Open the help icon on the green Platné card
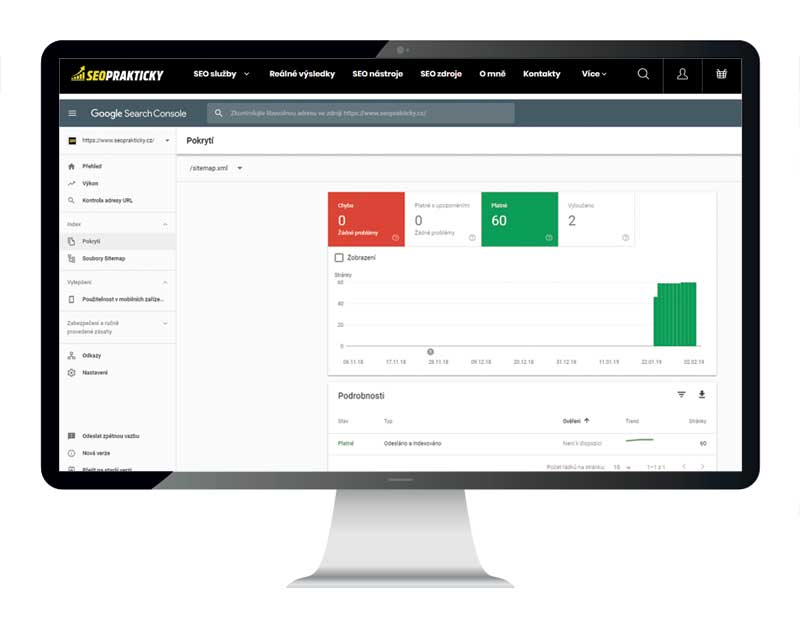Screen dimensions: 800x622 click(549, 238)
